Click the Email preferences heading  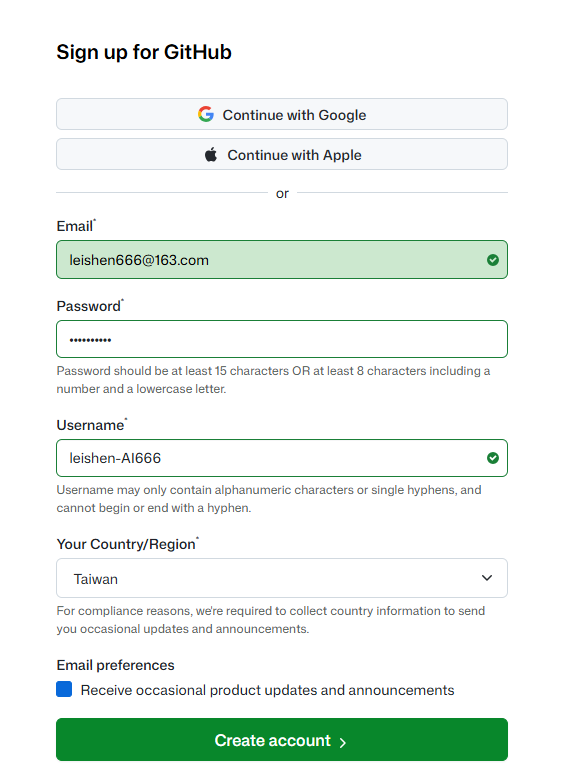[x=116, y=665]
